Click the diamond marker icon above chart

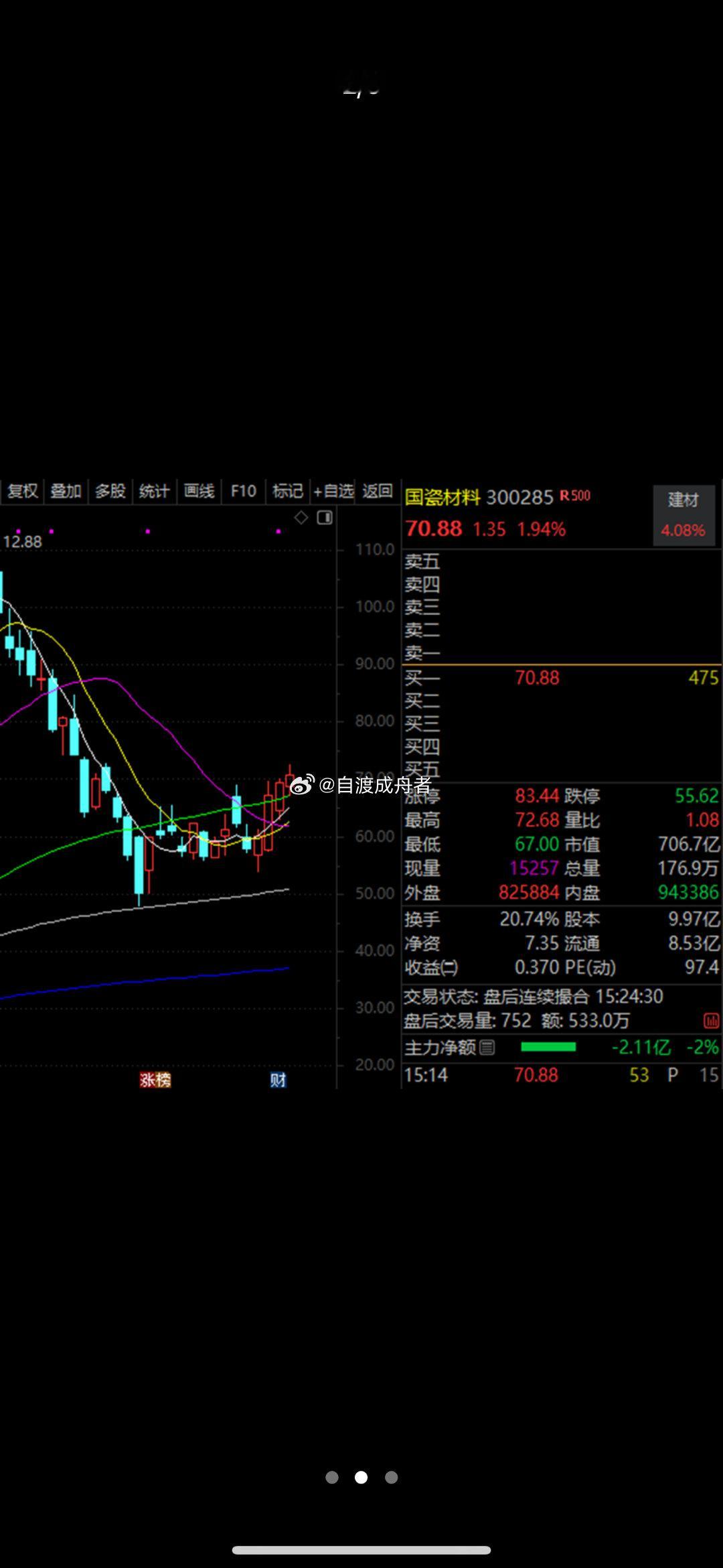point(301,517)
